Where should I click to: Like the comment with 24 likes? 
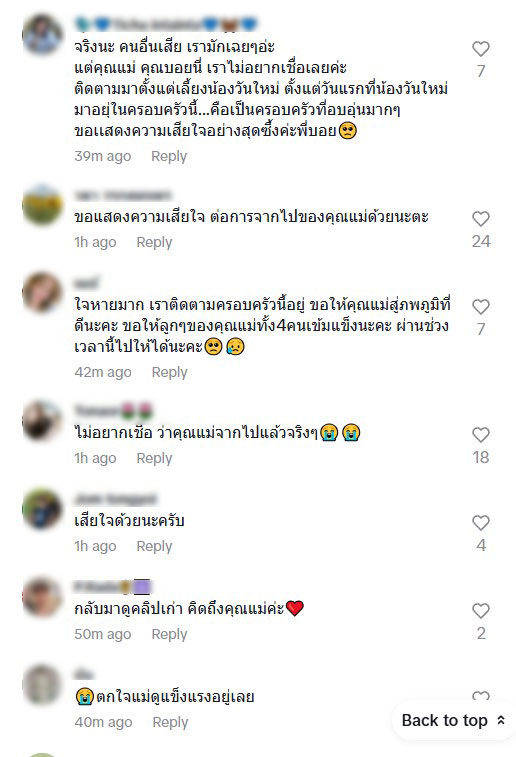coord(480,219)
